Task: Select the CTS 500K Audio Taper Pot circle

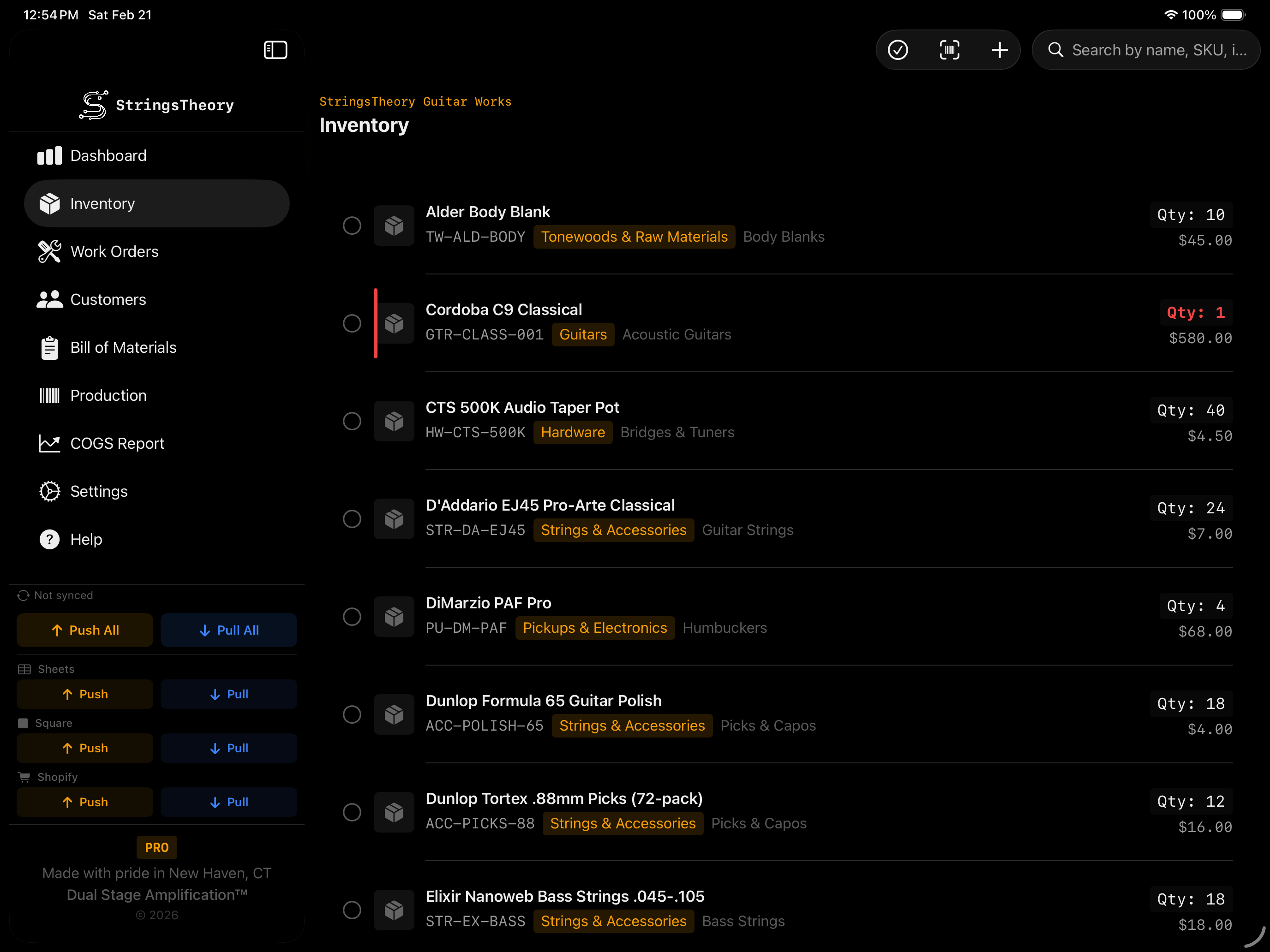Action: (352, 421)
